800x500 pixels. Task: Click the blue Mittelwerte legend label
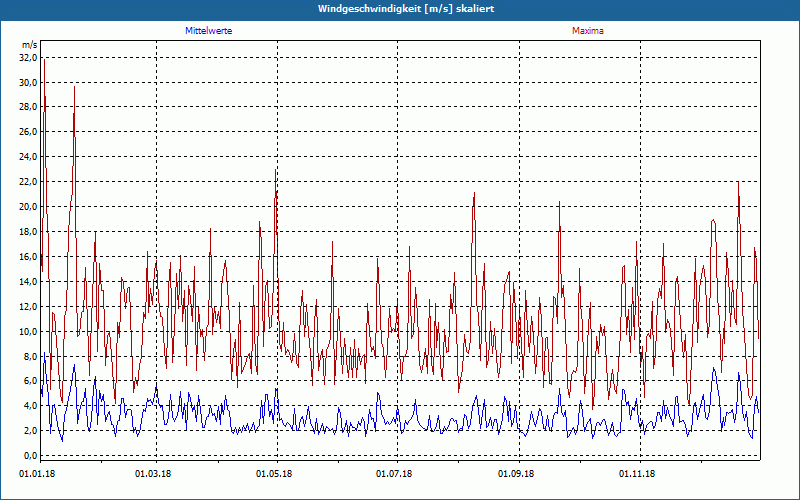[208, 31]
